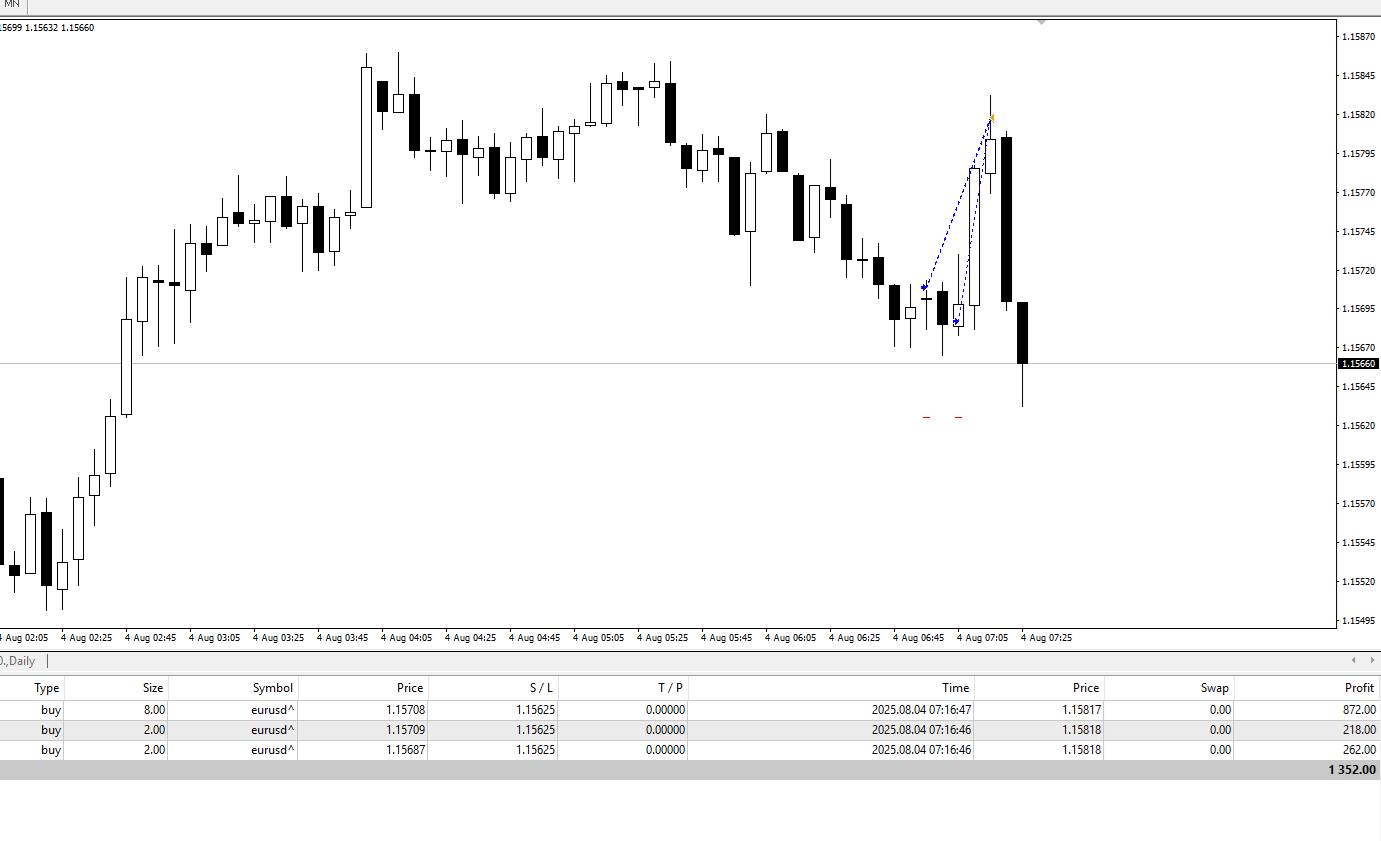Sort trades by Time column header
The width and height of the screenshot is (1381, 841).
(955, 688)
